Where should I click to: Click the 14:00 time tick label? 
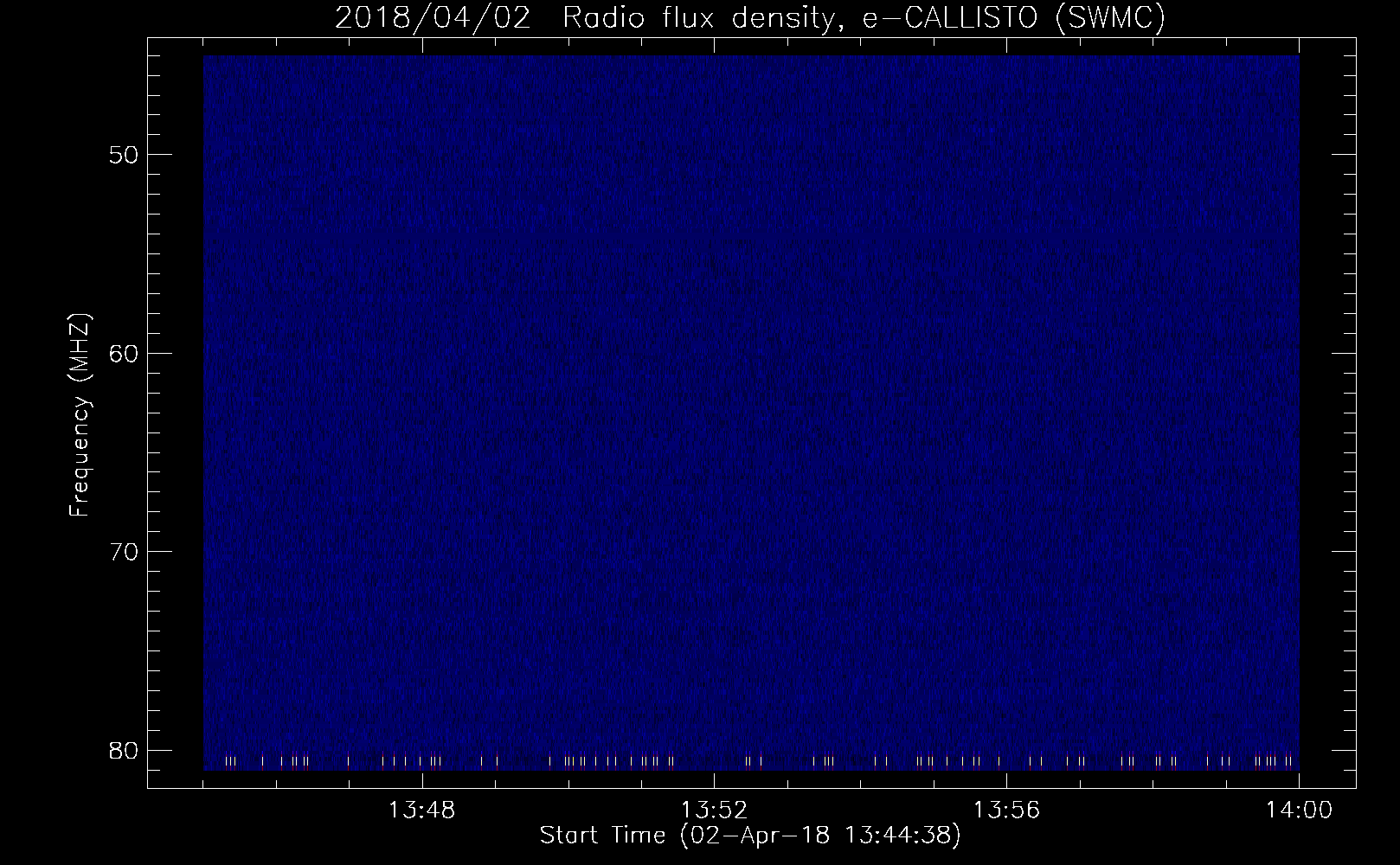pos(1299,811)
